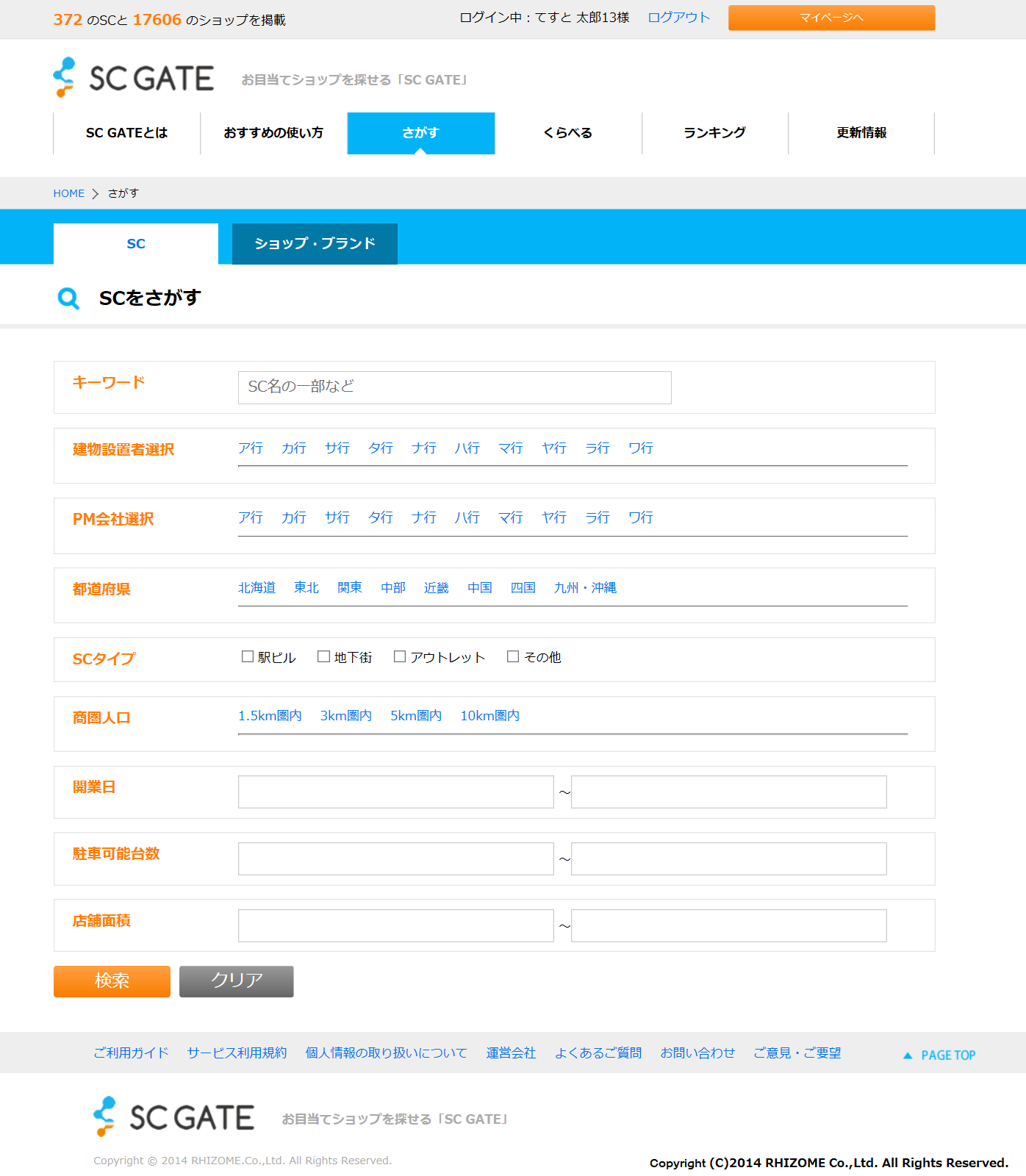Image resolution: width=1026 pixels, height=1176 pixels.
Task: Click the PAGE TOP arrow link
Action: (x=939, y=1055)
